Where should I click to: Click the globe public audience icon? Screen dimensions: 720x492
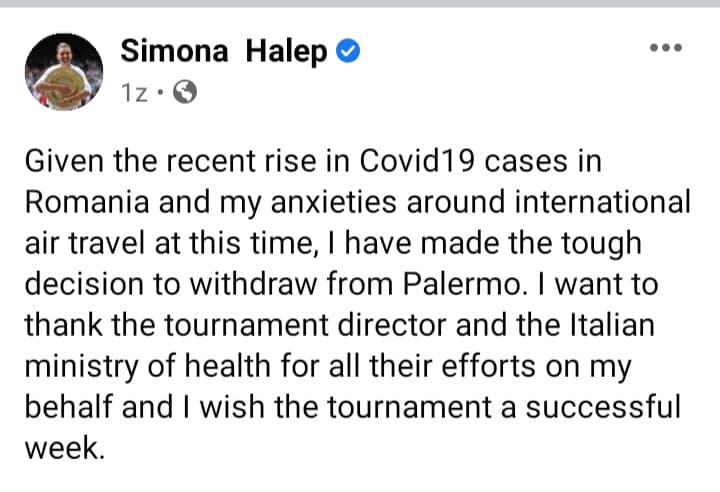(185, 92)
